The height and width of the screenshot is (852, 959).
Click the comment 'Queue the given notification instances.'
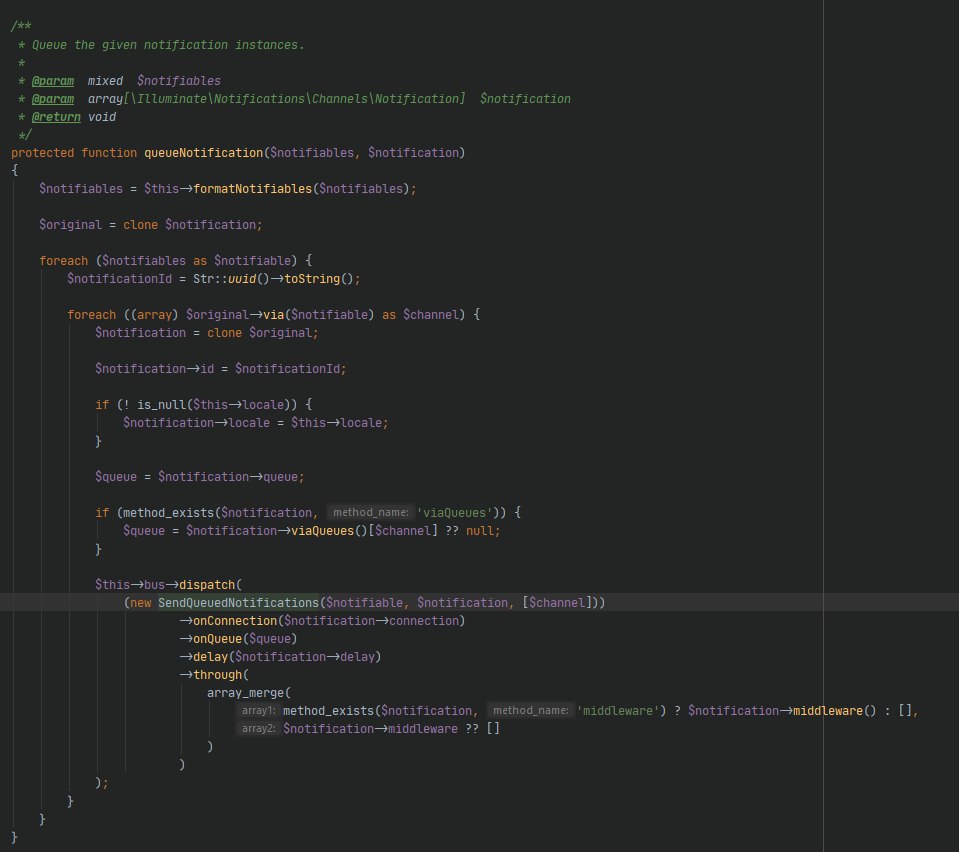coord(168,45)
